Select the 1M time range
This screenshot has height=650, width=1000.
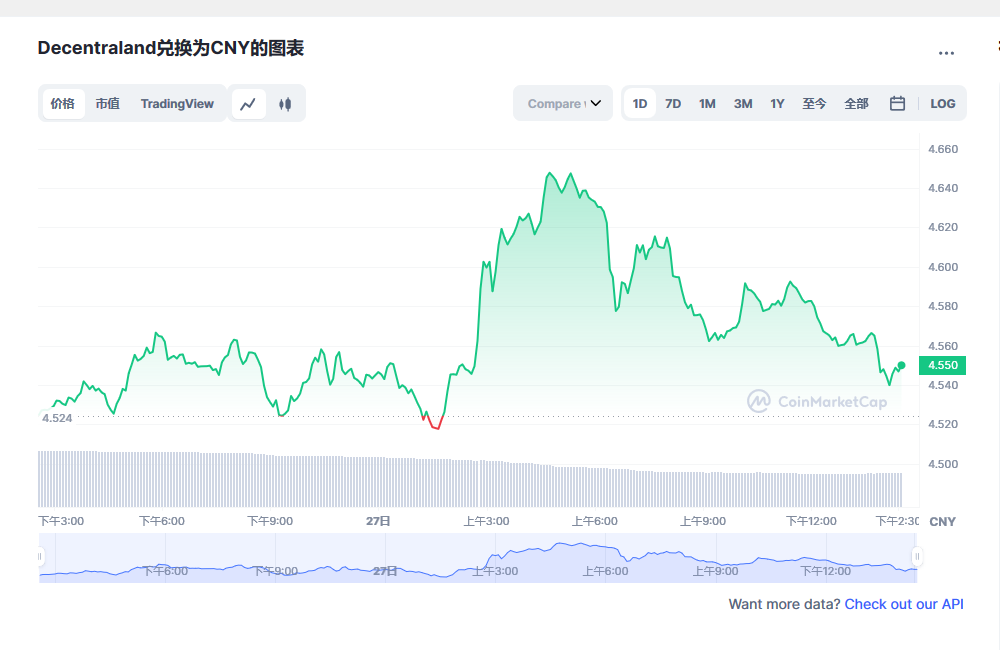[x=707, y=103]
